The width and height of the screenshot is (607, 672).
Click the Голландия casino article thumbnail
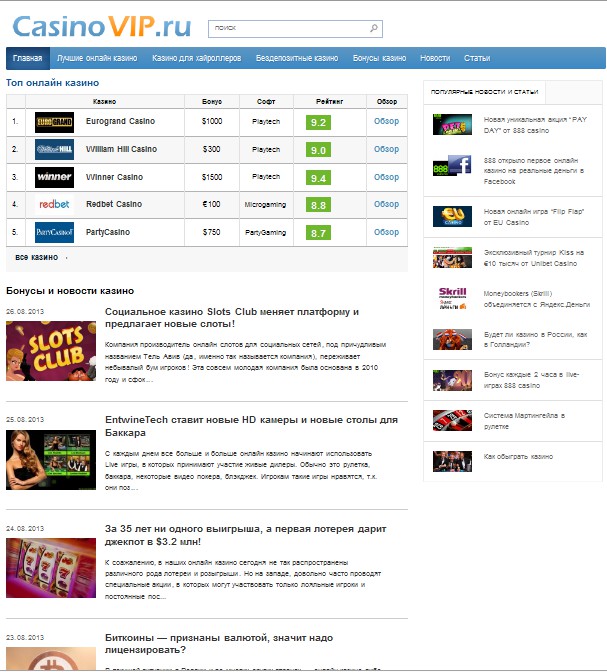[x=452, y=339]
